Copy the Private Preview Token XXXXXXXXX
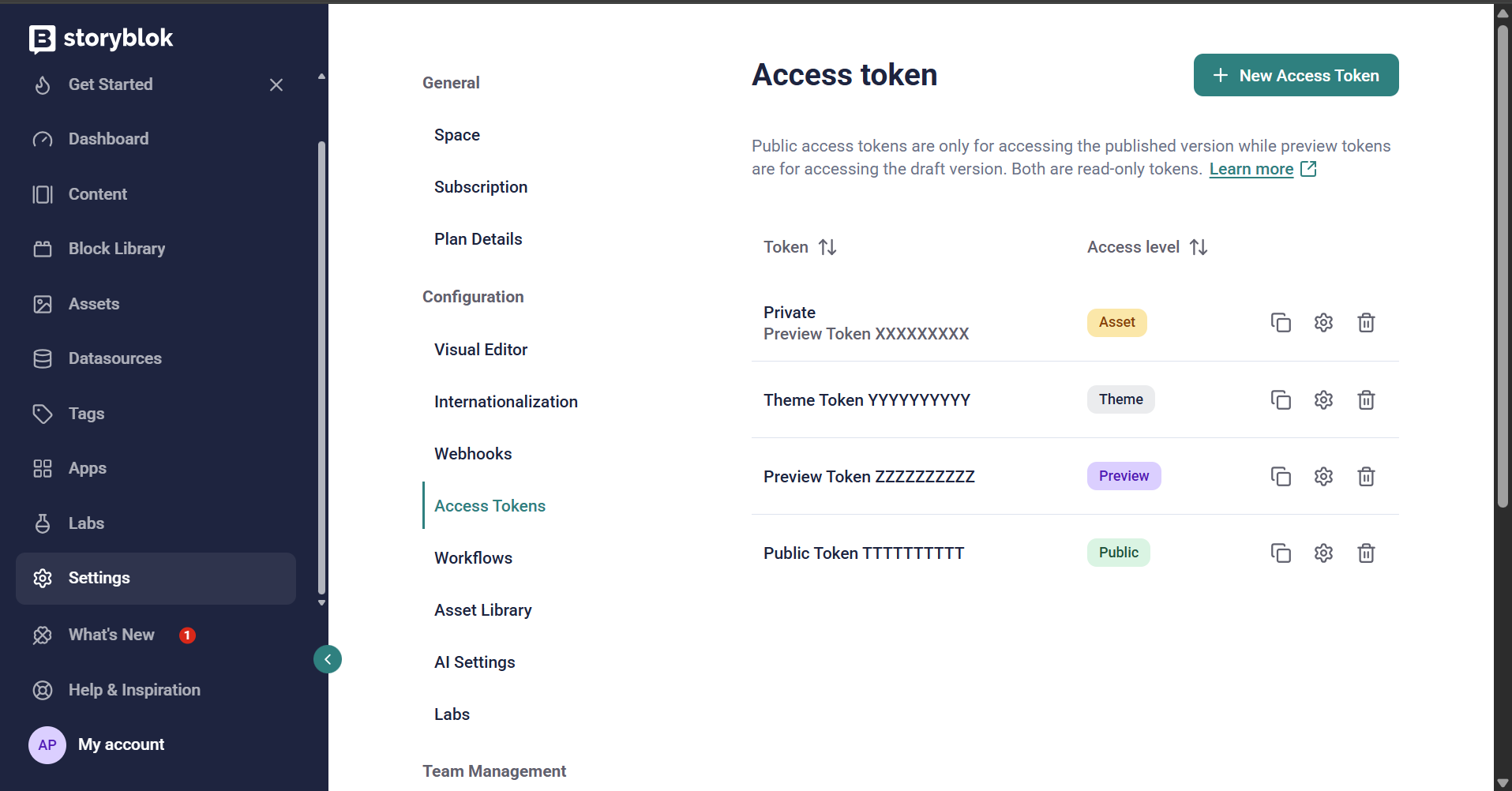Viewport: 1512px width, 791px height. [1281, 322]
